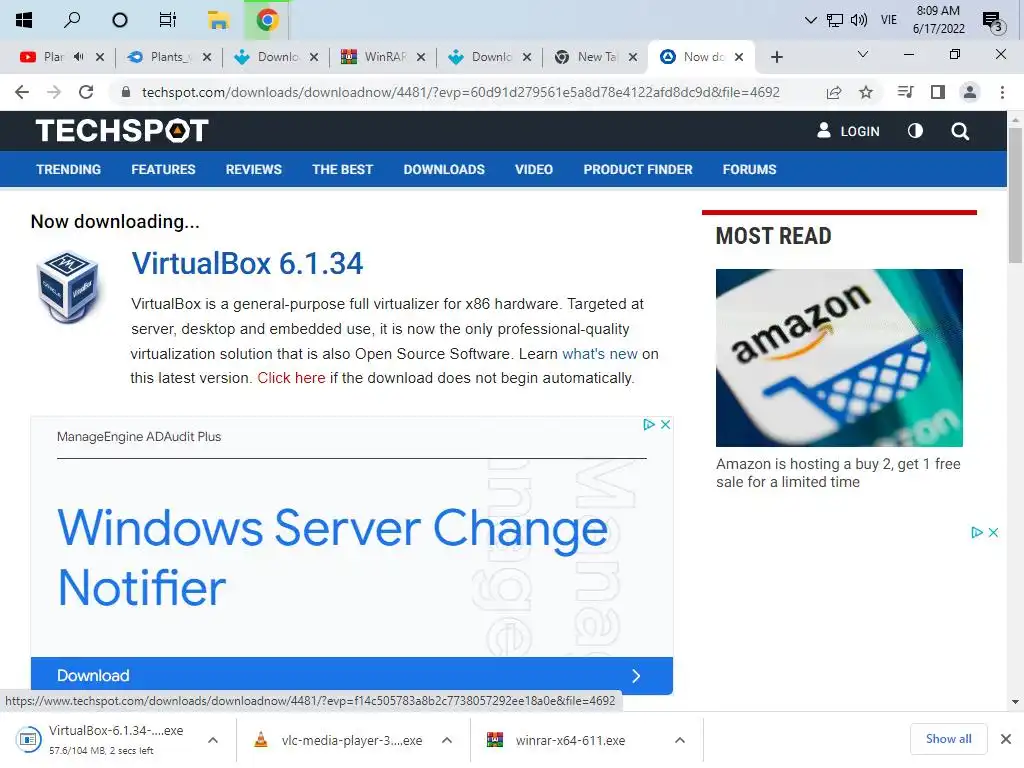
Task: Close the ManageEngine ad with X
Action: pos(665,424)
